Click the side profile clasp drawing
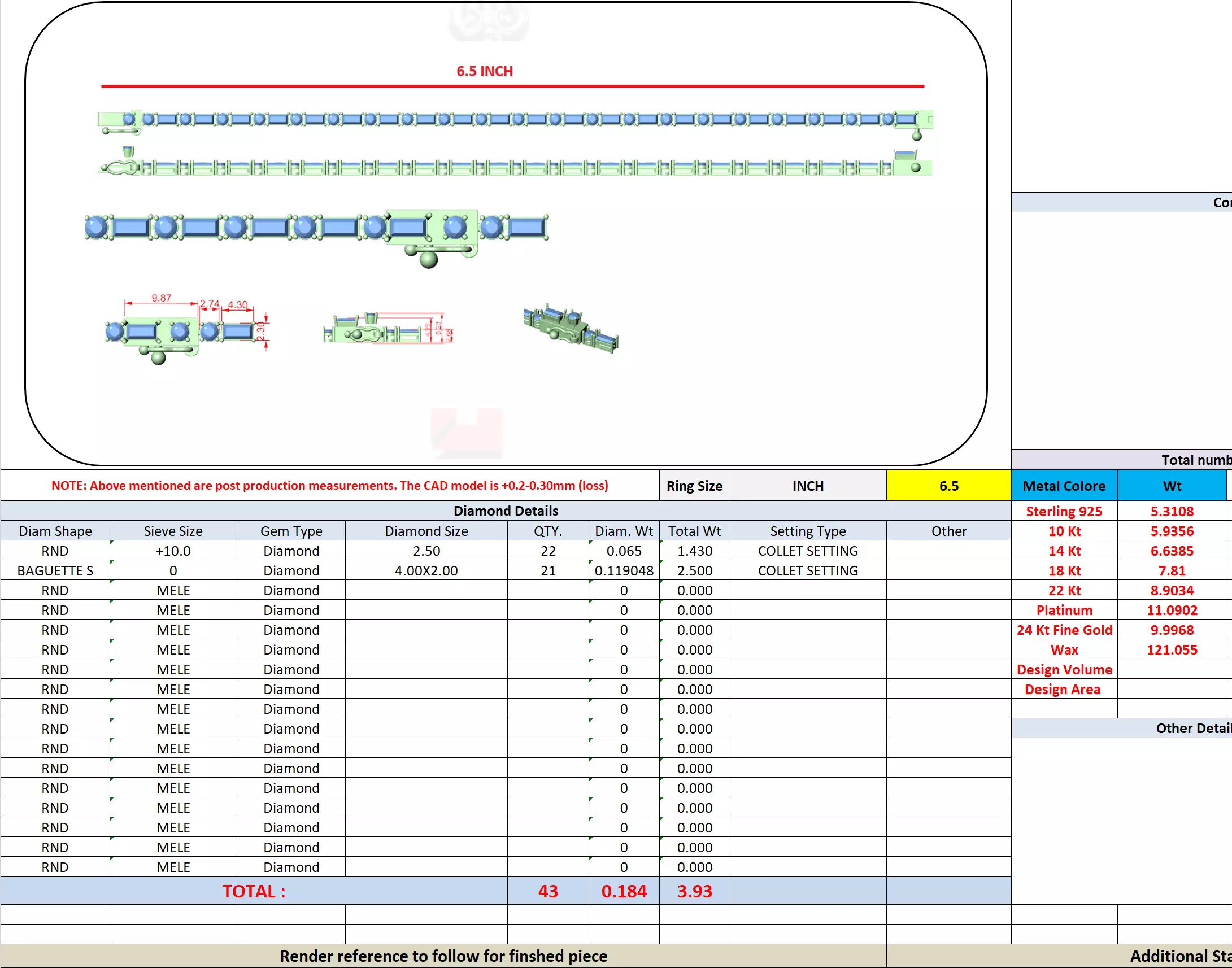1232x968 pixels. (x=388, y=329)
